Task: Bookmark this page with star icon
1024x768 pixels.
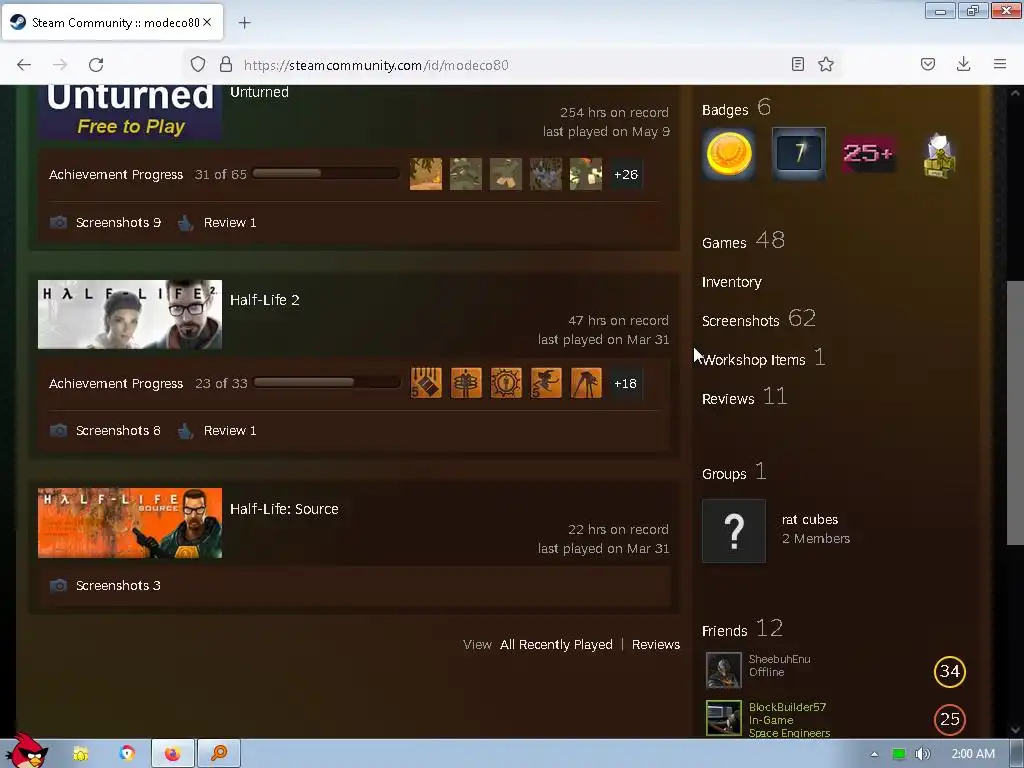Action: (x=826, y=64)
